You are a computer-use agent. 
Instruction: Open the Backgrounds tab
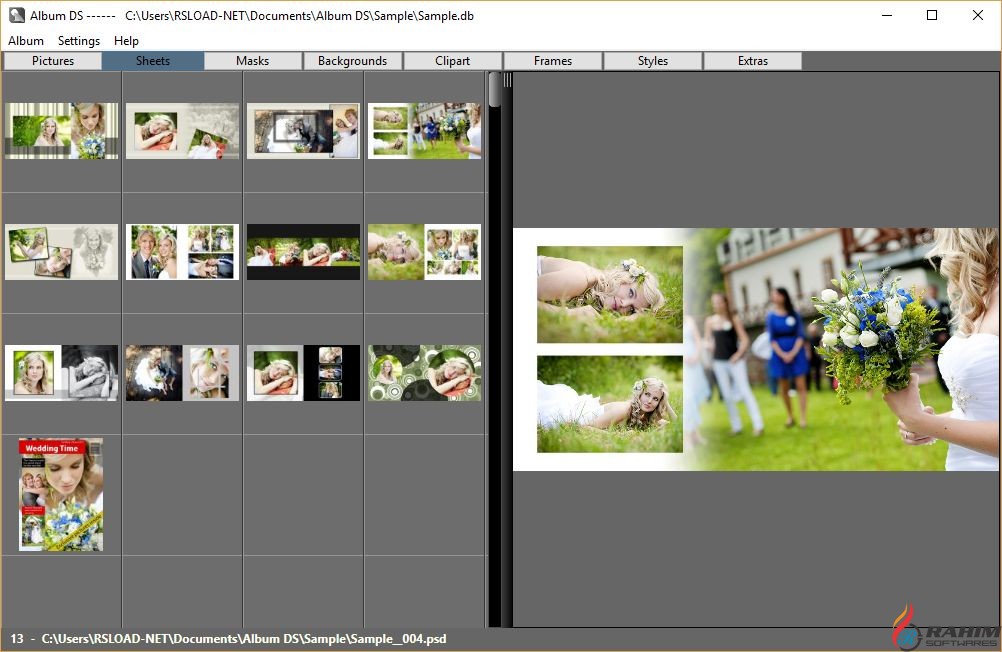coord(352,61)
